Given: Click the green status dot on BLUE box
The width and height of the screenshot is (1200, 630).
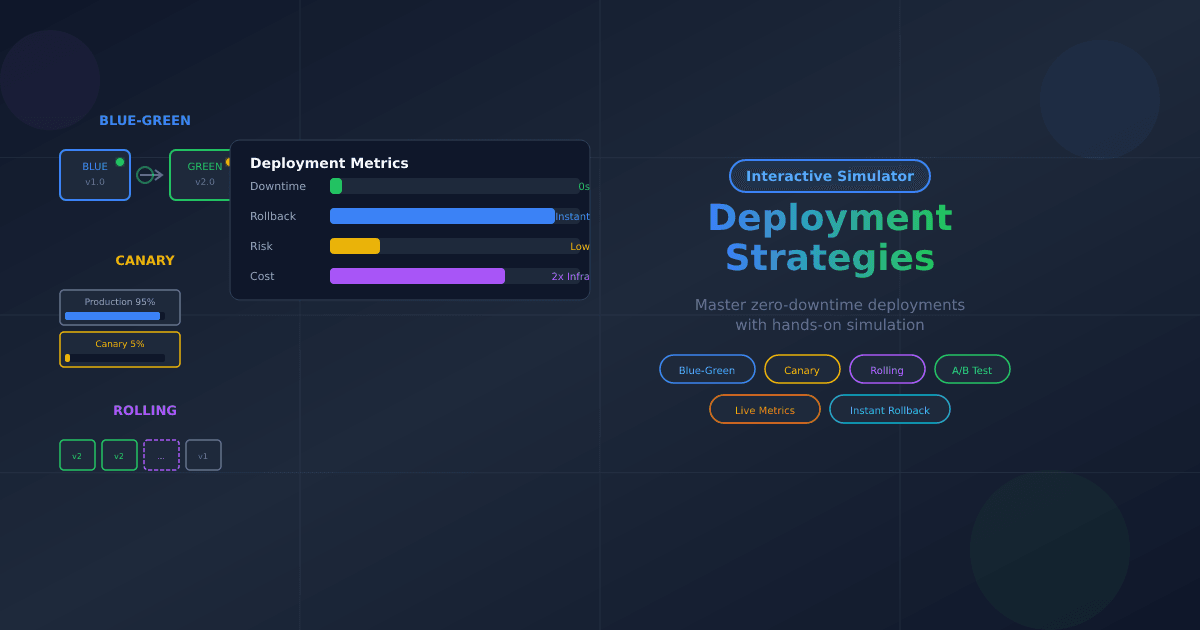Looking at the screenshot, I should [x=120, y=162].
